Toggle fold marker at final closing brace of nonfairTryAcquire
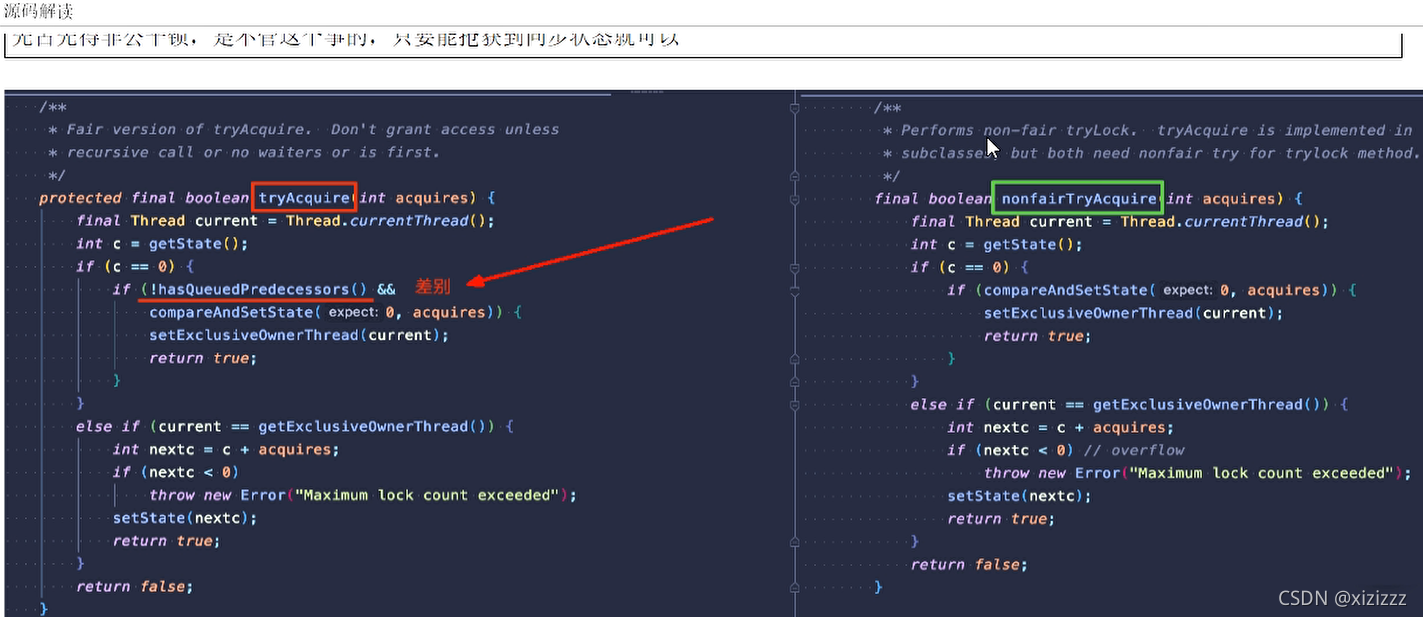The image size is (1423, 617). pyautogui.click(x=795, y=587)
